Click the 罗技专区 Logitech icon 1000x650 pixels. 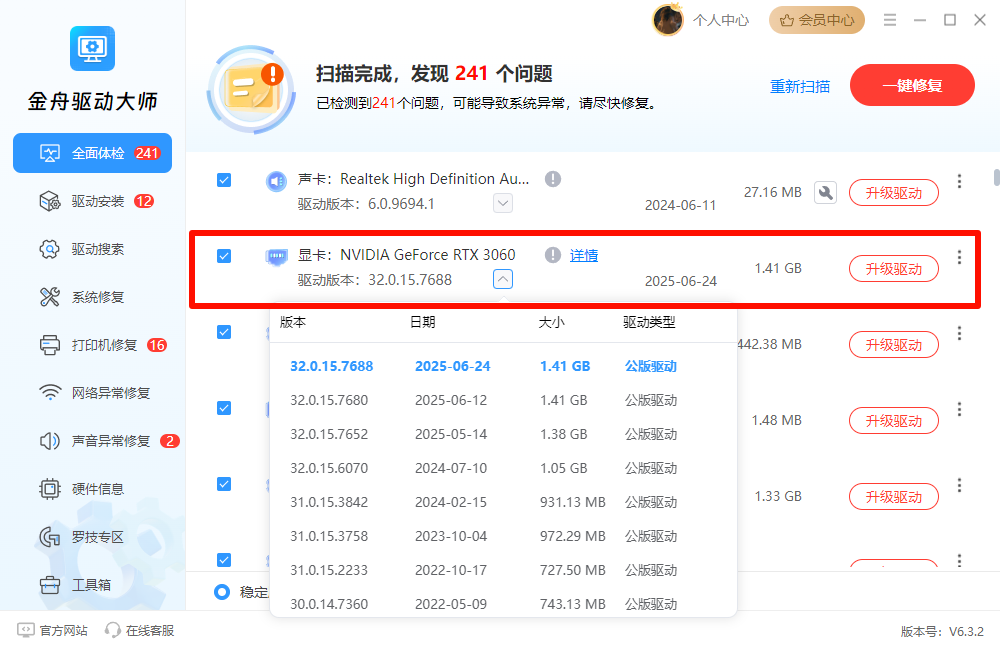pyautogui.click(x=50, y=537)
